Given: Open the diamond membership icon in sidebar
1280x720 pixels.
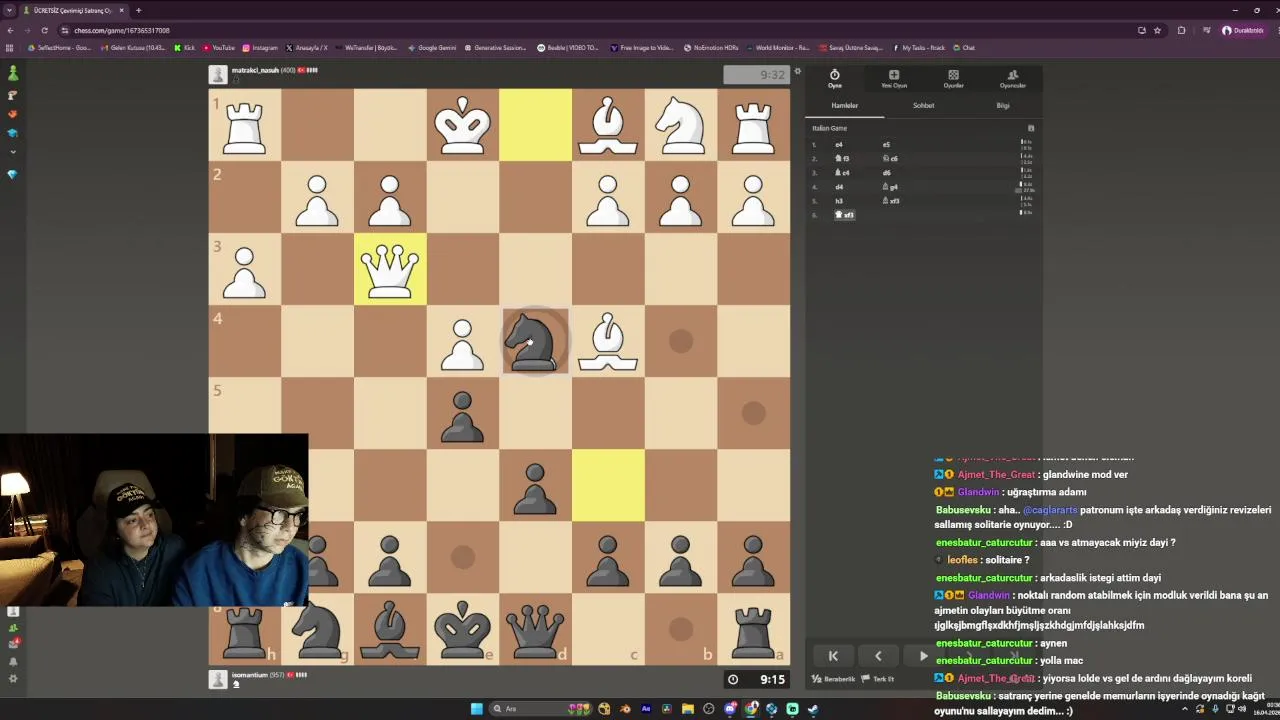Looking at the screenshot, I should coord(13,174).
